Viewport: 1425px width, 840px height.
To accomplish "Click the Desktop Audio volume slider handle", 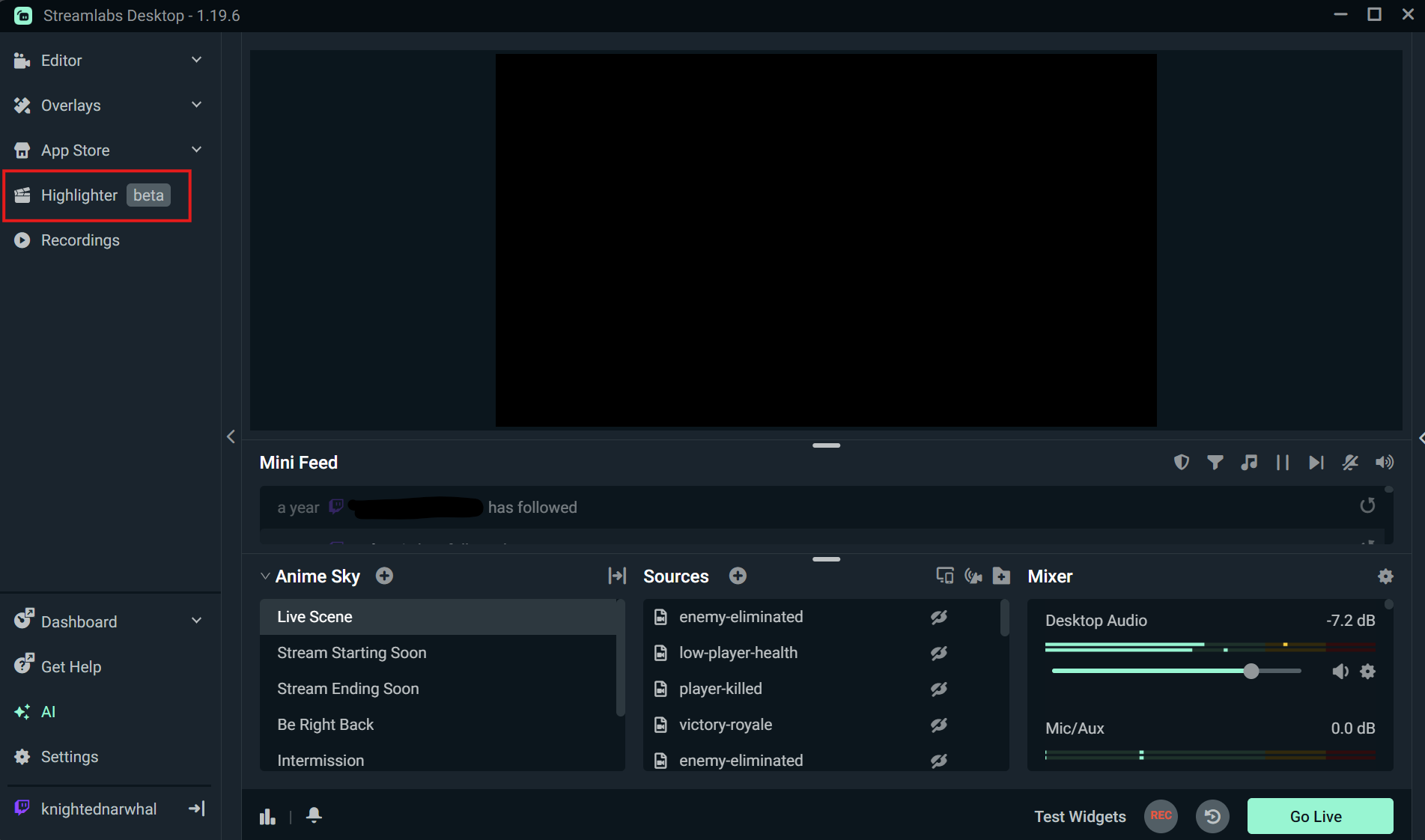I will 1251,672.
